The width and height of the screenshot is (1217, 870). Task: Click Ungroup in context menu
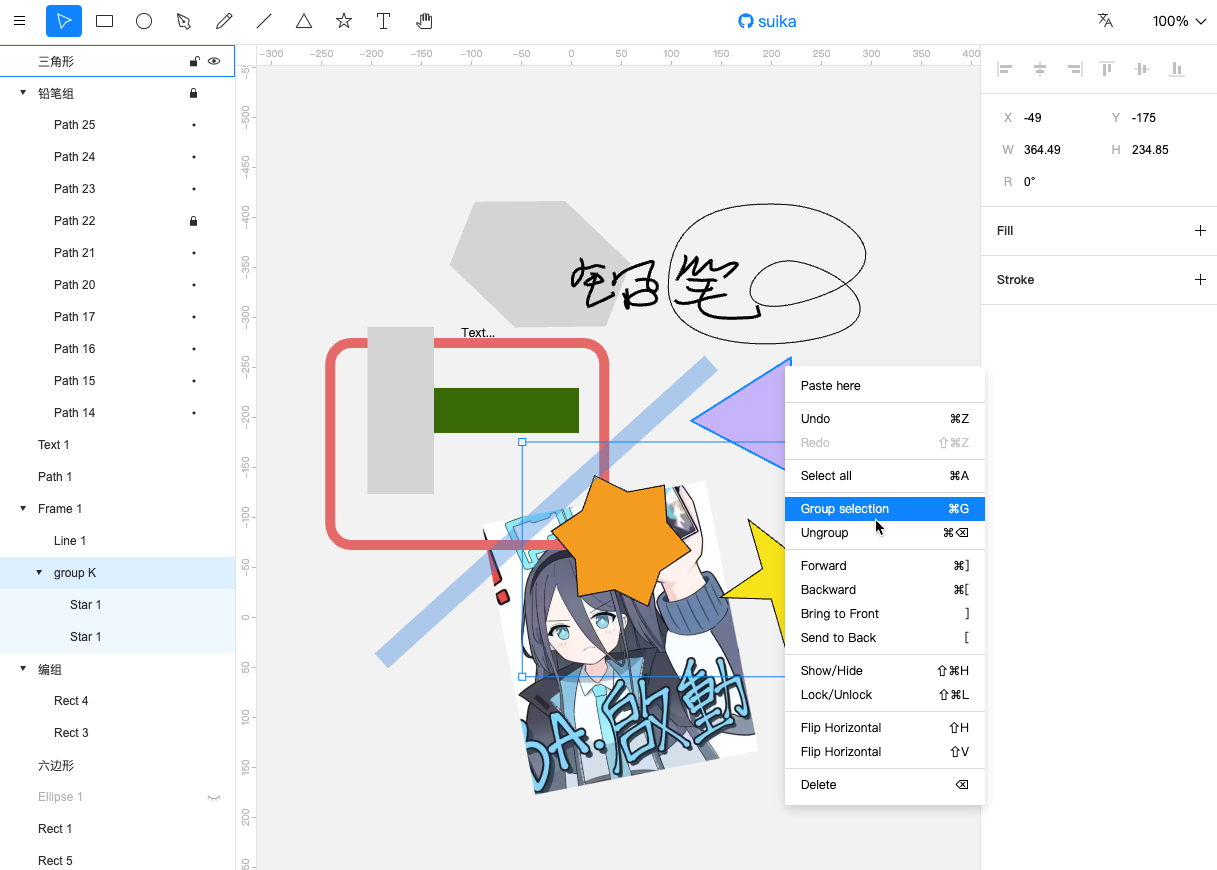click(x=885, y=533)
